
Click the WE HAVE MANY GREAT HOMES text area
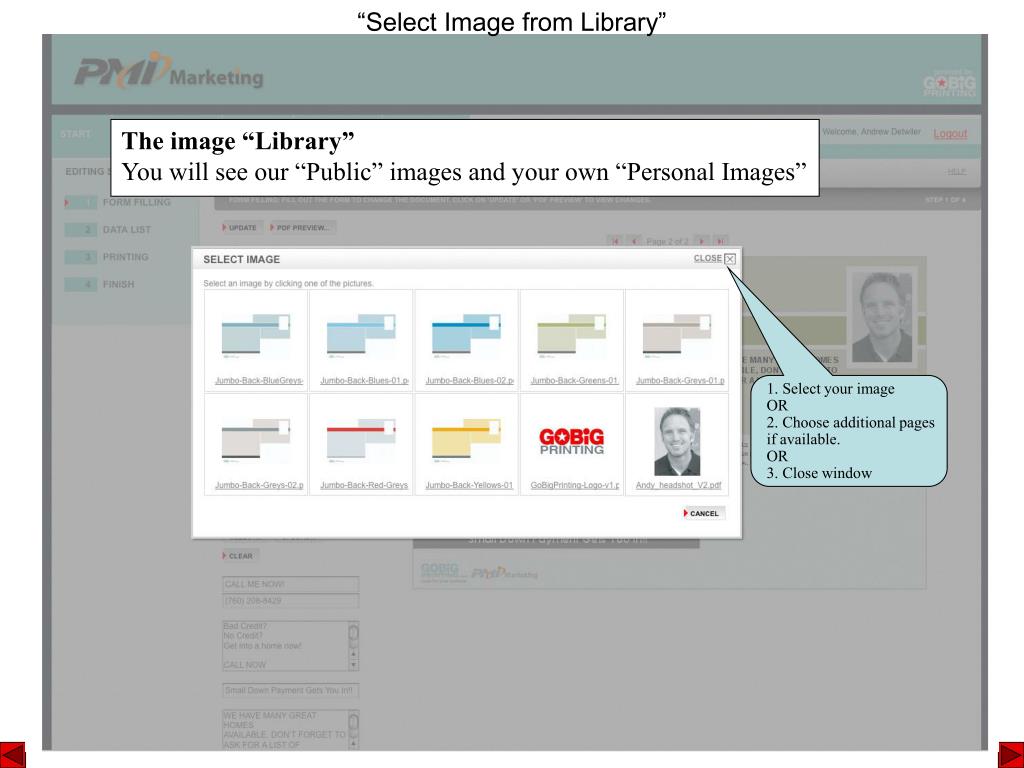click(x=291, y=729)
